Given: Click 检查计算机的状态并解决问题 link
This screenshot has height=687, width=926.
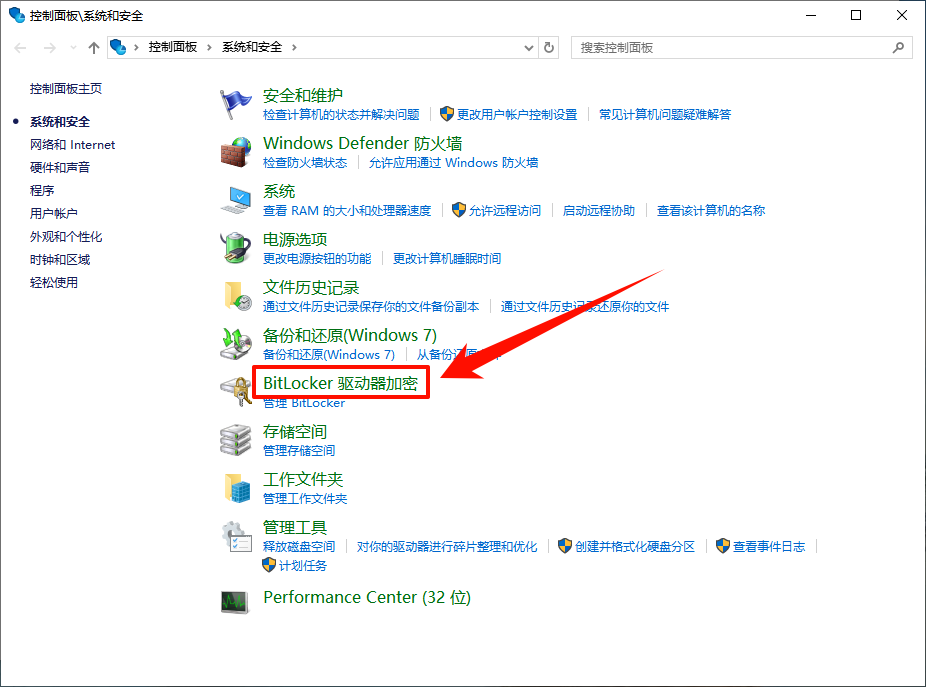Looking at the screenshot, I should coord(341,115).
